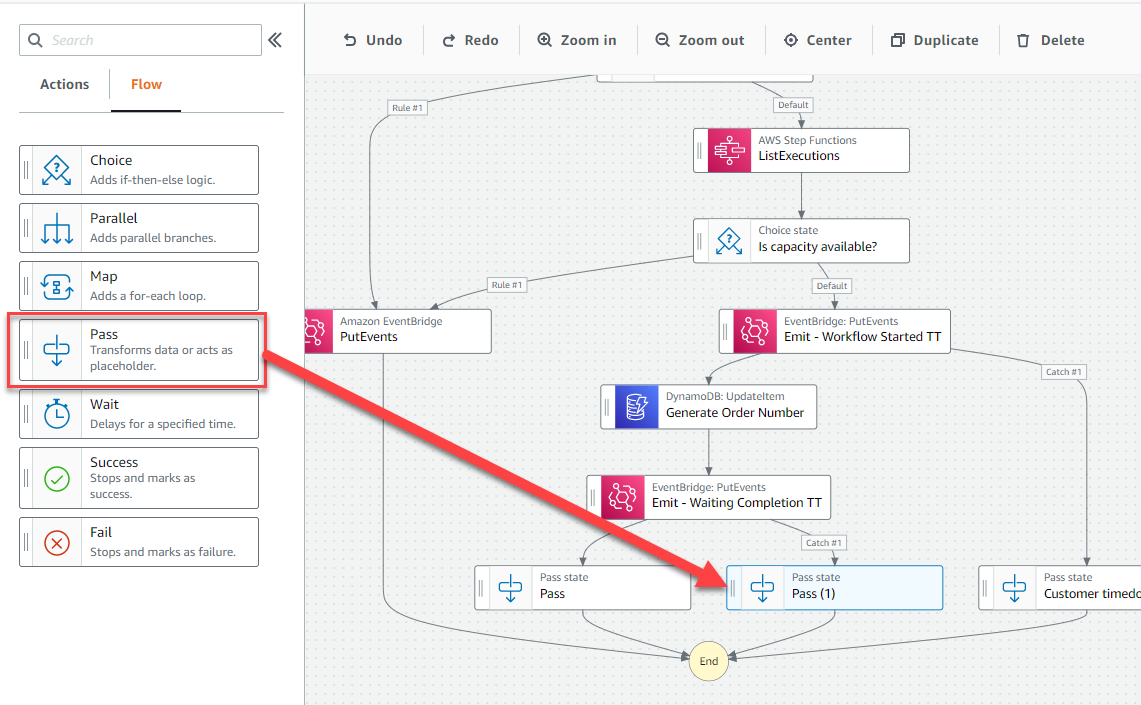
Task: Click Zoom out on the toolbar
Action: 699,40
